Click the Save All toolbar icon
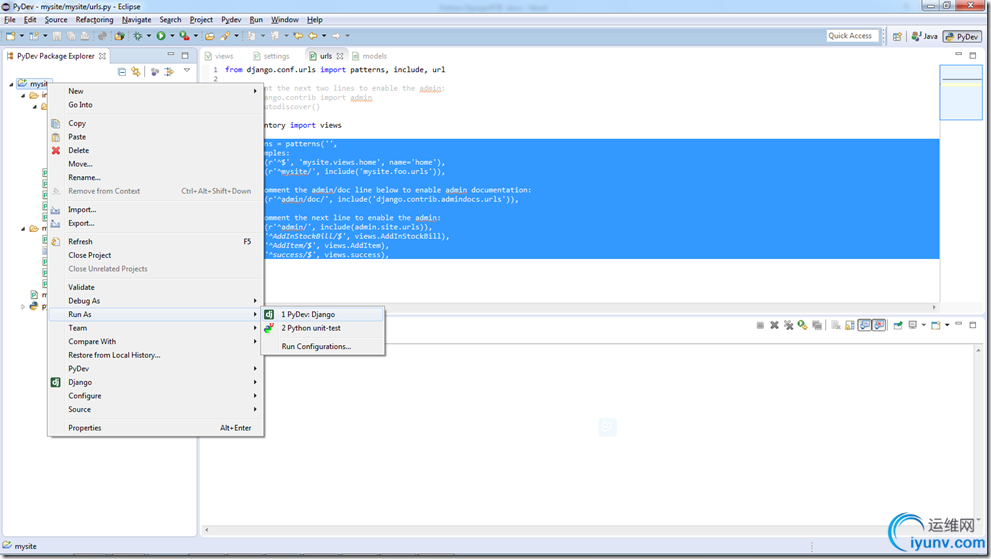The height and width of the screenshot is (559, 991). click(71, 36)
